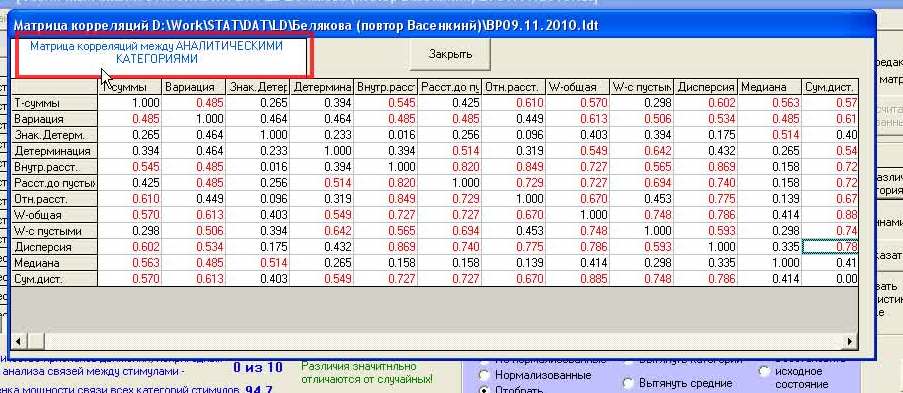Select the Знак.Детерм. row header
This screenshot has height=393, width=903.
point(55,135)
